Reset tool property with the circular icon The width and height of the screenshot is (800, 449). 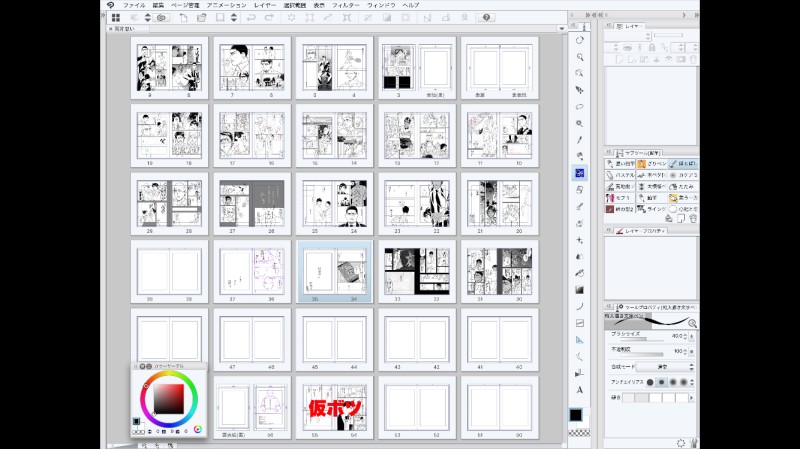point(681,443)
